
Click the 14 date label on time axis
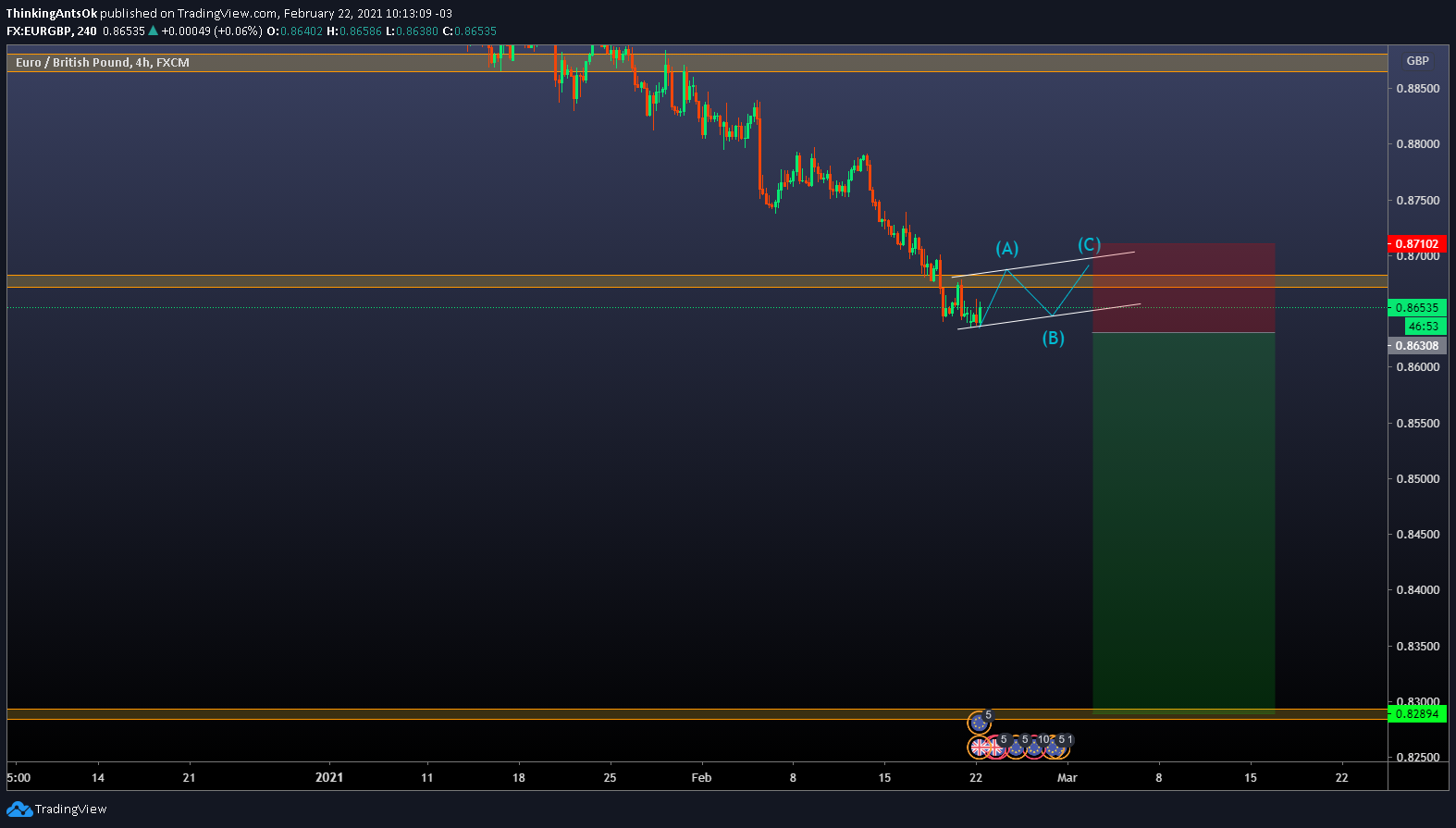click(x=97, y=778)
